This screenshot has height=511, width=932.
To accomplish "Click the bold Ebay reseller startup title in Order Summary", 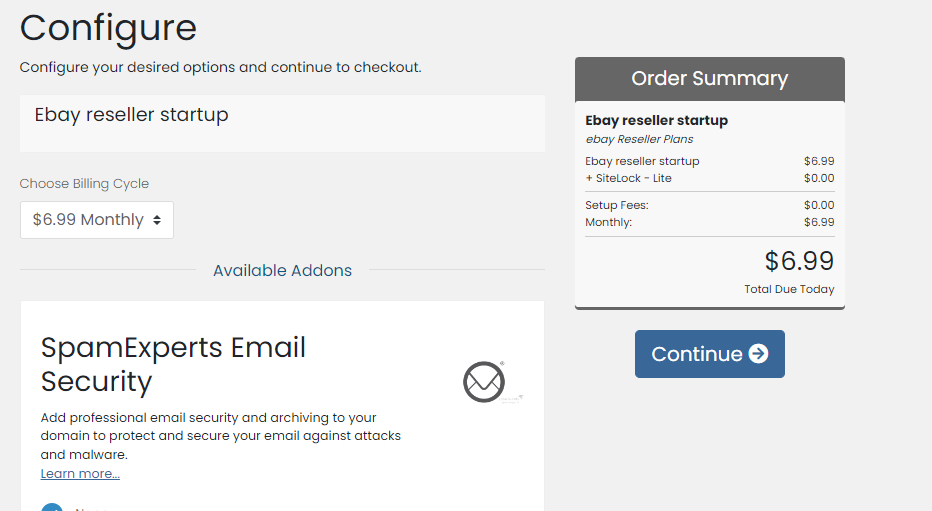I will pyautogui.click(x=656, y=121).
